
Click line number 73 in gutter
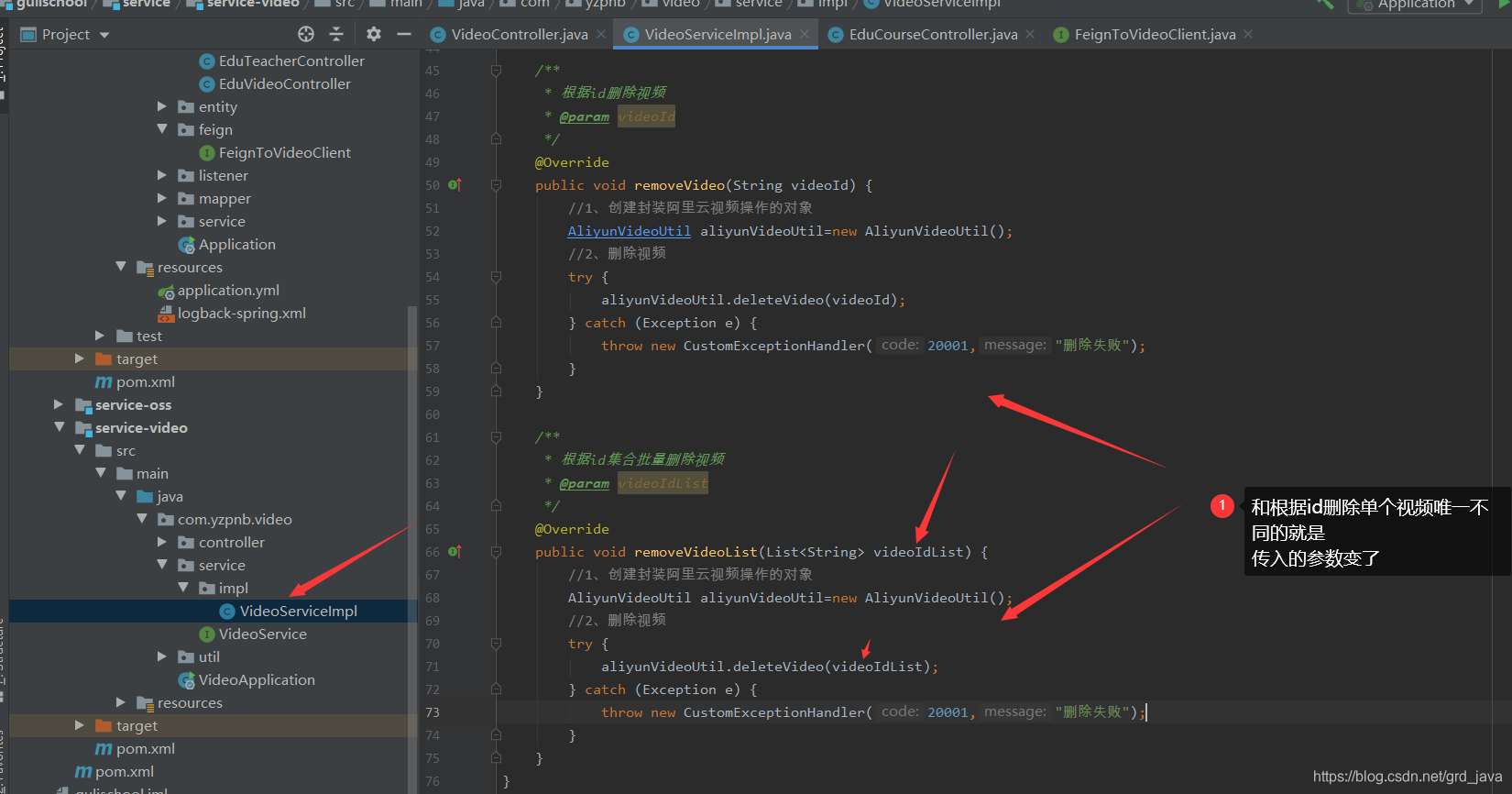433,712
